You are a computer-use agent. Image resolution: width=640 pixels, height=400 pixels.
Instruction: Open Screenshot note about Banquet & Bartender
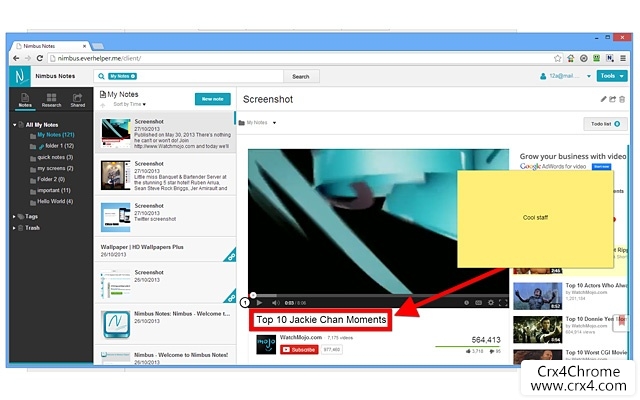pos(165,176)
